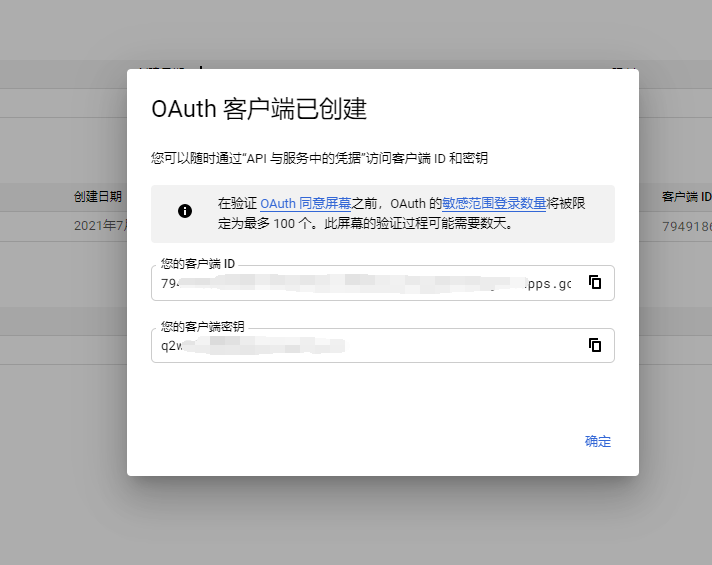Click the 您的客户端密钥 field label
The height and width of the screenshot is (565, 712).
click(x=203, y=326)
